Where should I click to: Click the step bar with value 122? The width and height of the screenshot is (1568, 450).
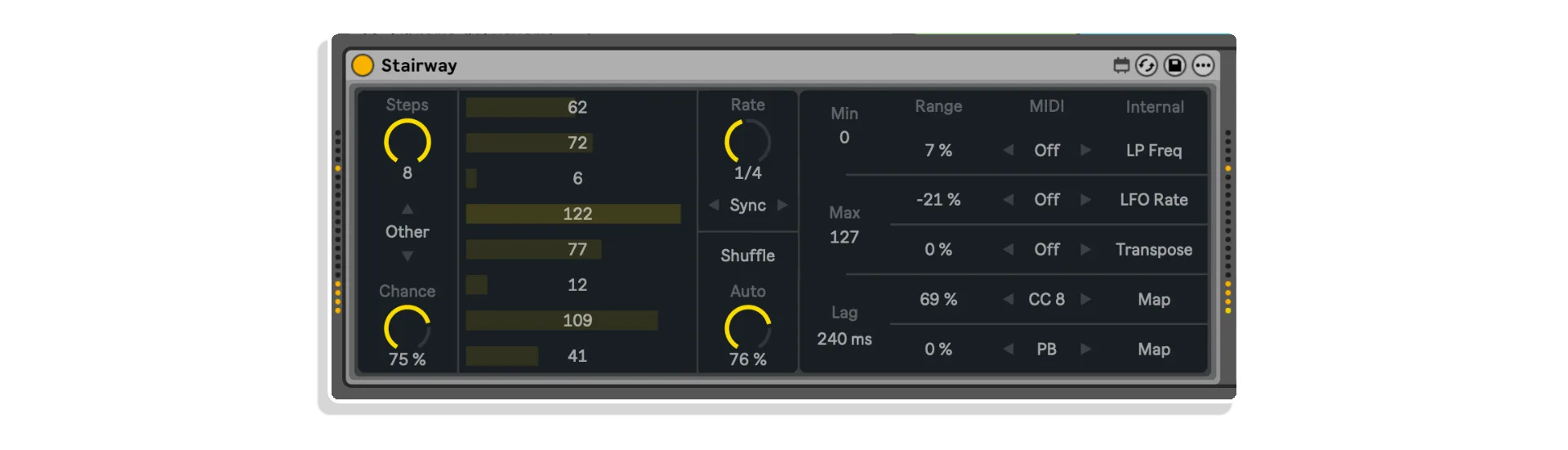point(577,214)
